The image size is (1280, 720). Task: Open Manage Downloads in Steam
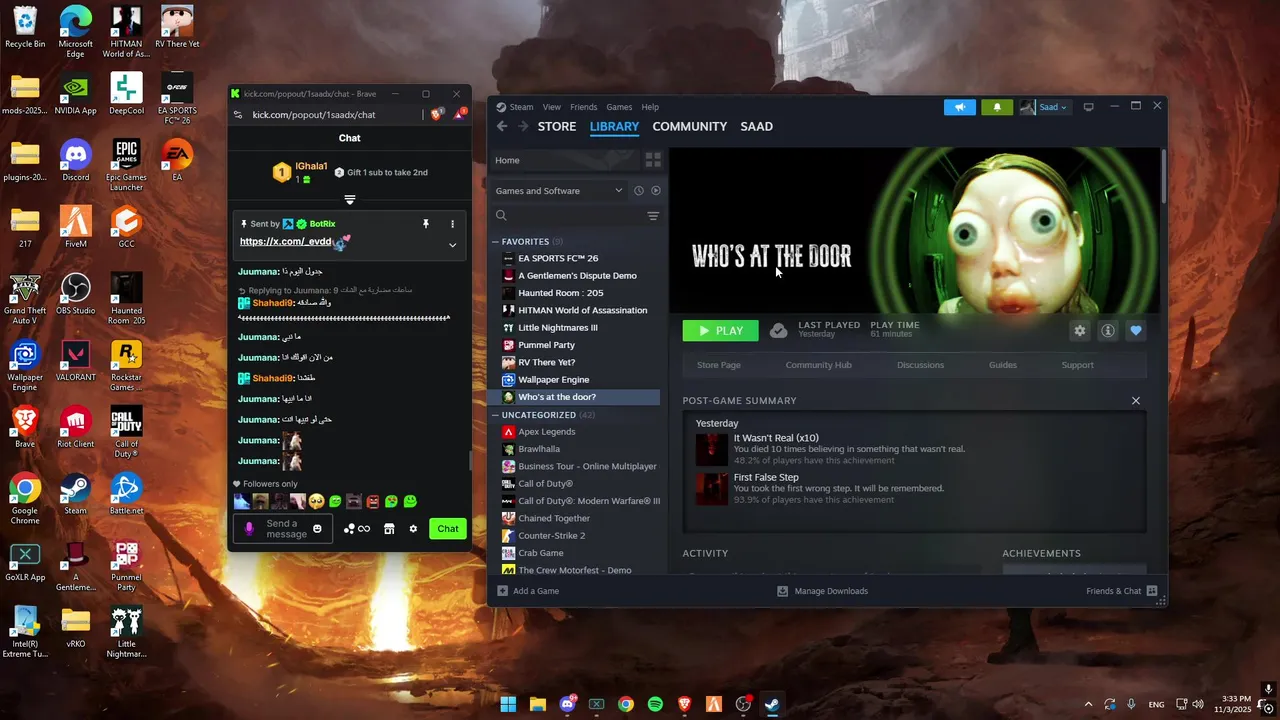tap(822, 591)
